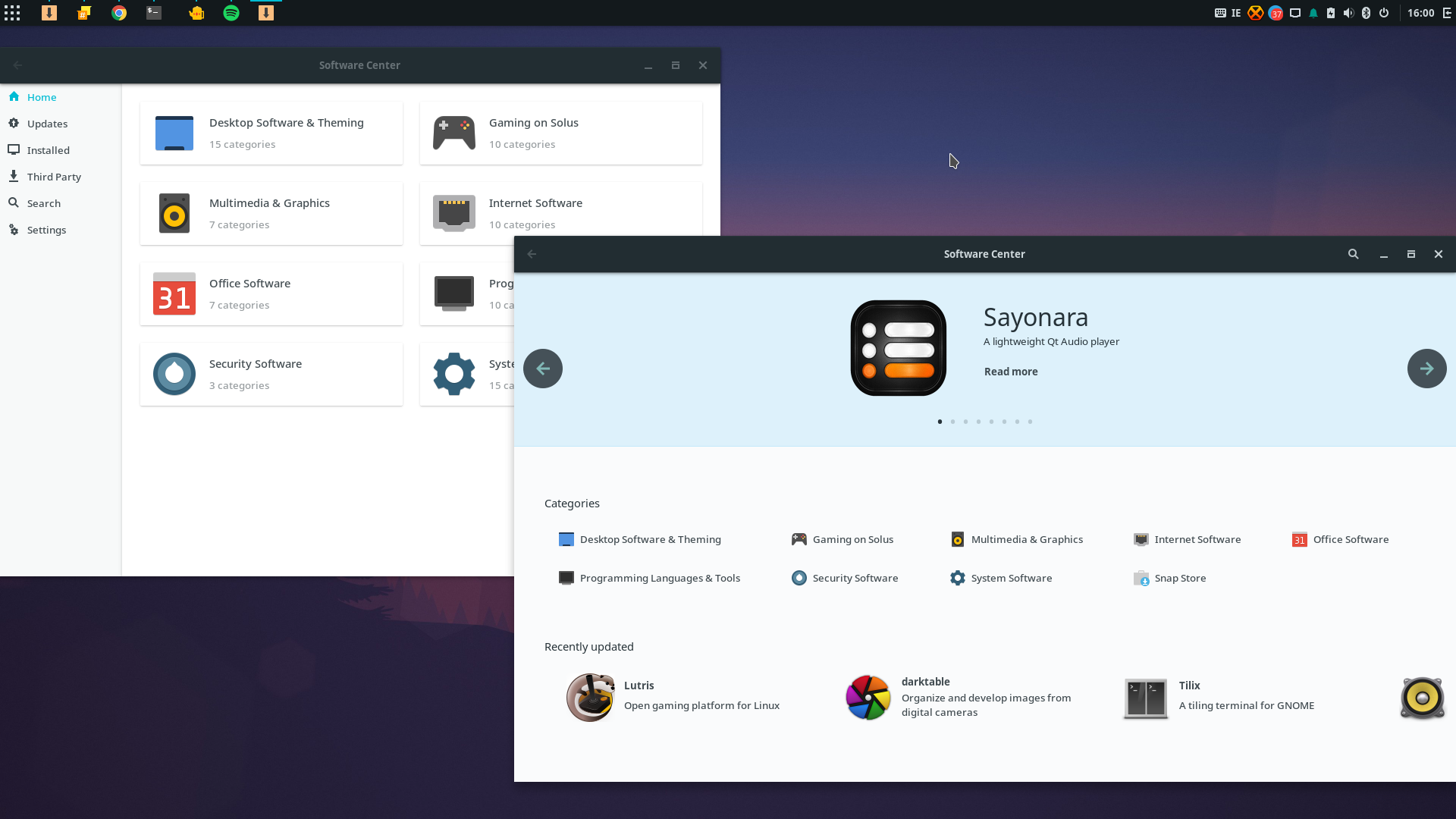
Task: Click the partially visible speaker app icon
Action: click(1422, 697)
